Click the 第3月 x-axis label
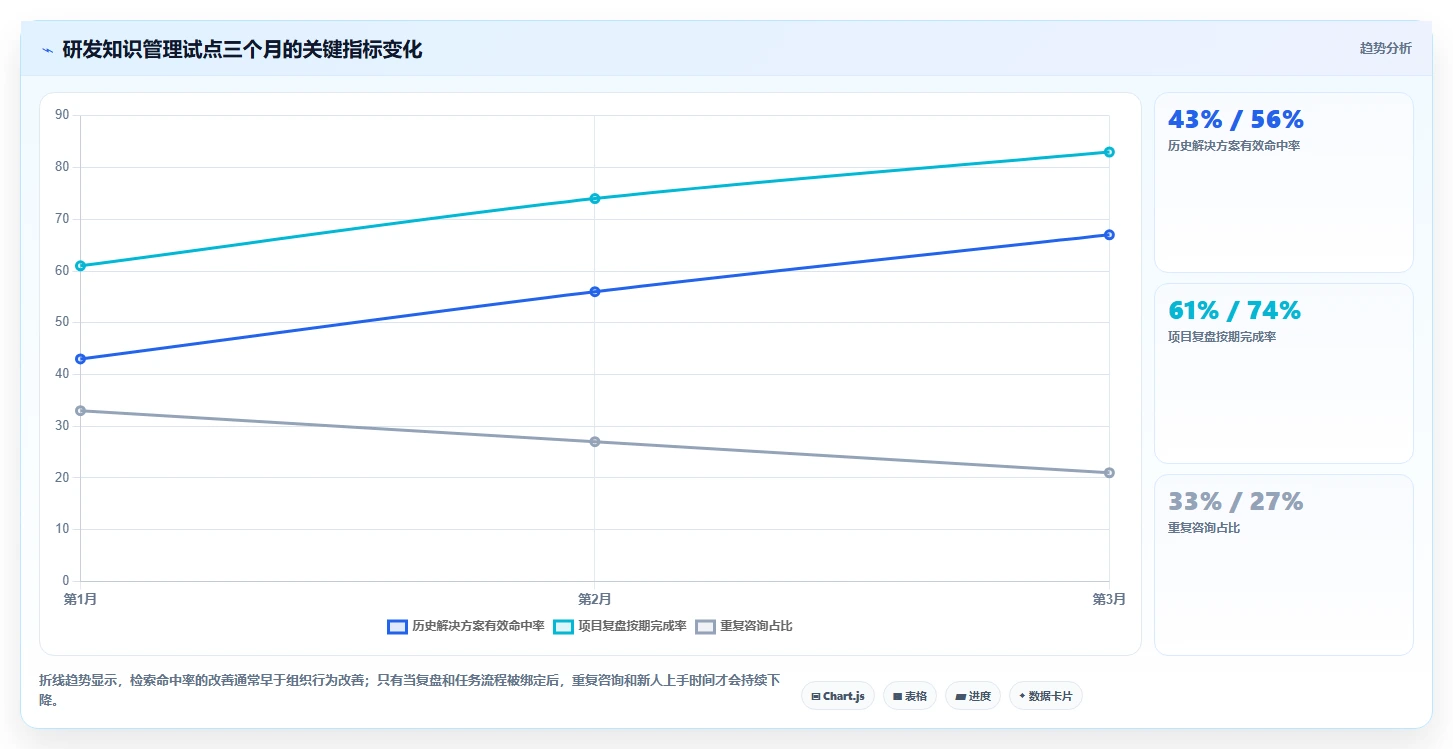Screen dimensions: 1453x749 tap(1109, 599)
